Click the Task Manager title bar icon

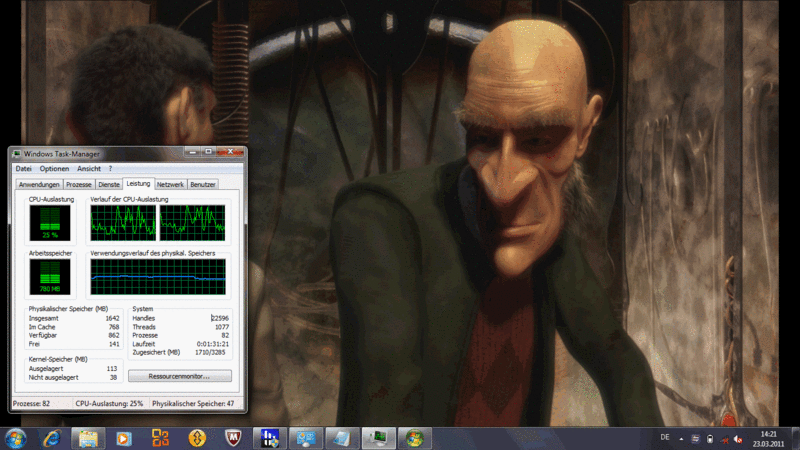(16, 154)
